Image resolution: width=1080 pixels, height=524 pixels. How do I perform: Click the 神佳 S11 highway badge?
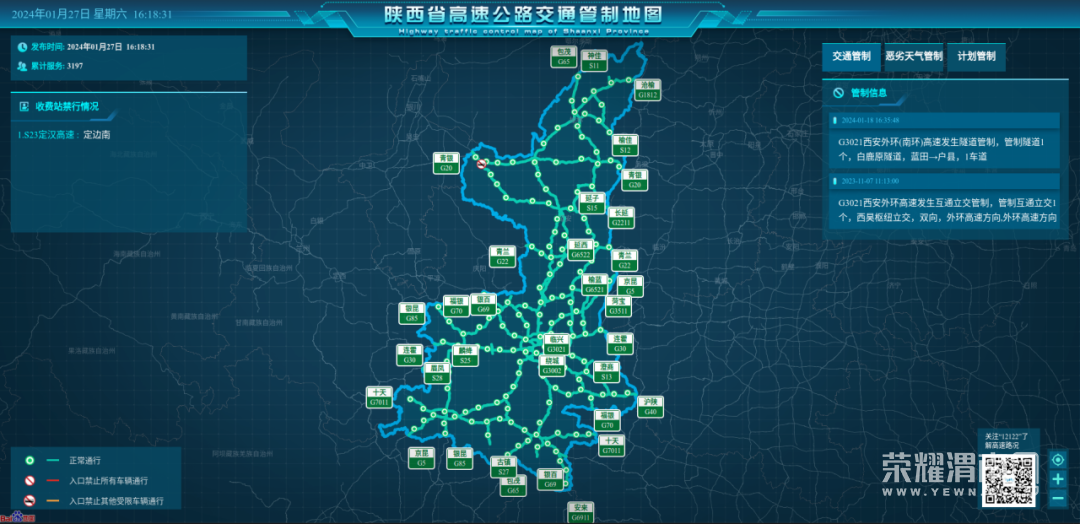594,61
